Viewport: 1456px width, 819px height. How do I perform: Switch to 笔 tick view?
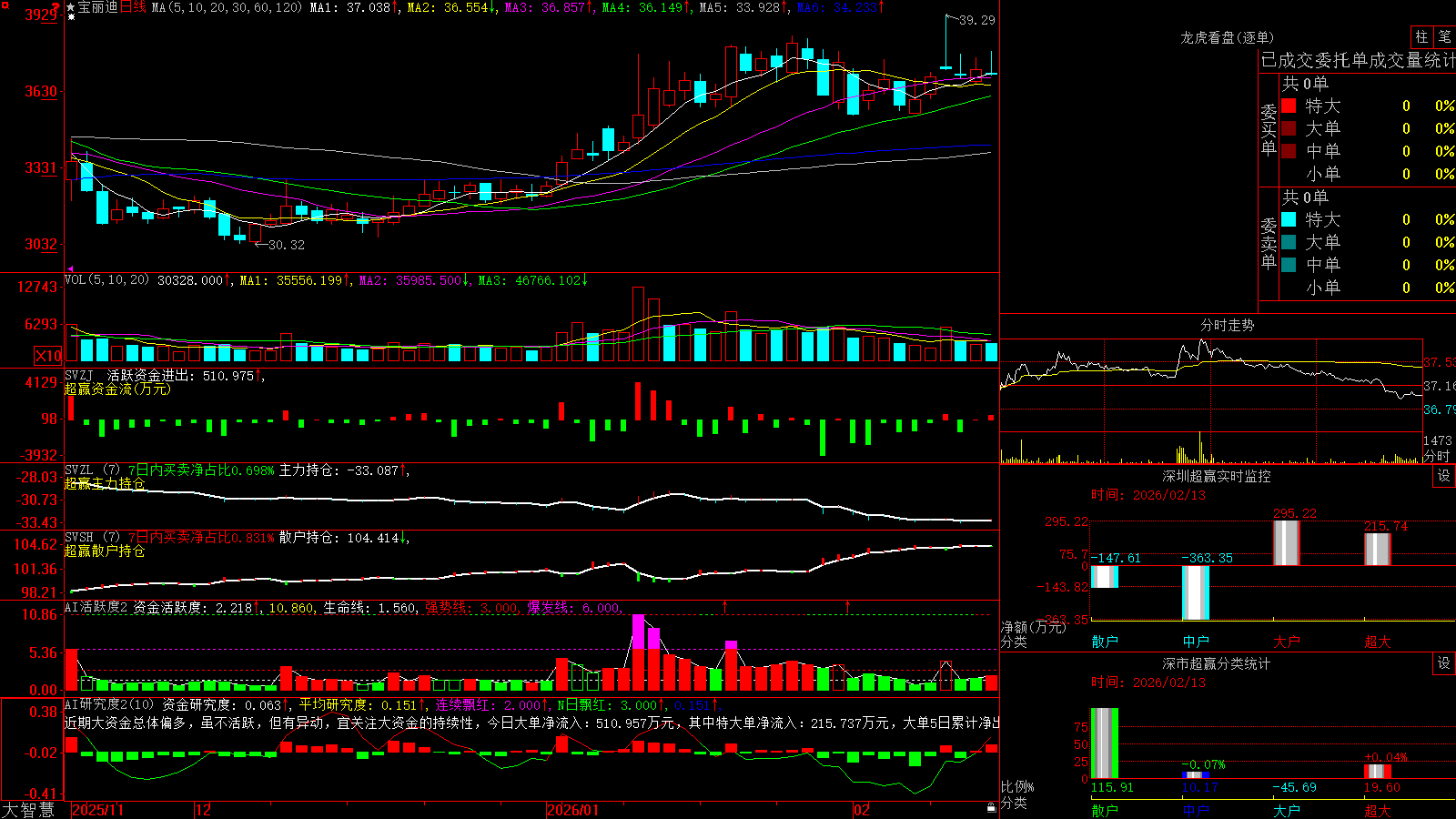click(x=1445, y=37)
